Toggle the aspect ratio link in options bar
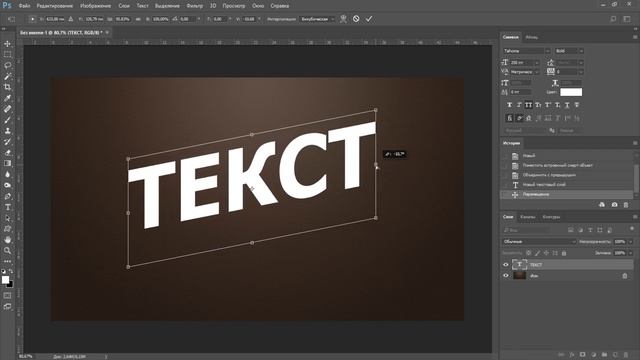The image size is (640, 360). (x=138, y=19)
